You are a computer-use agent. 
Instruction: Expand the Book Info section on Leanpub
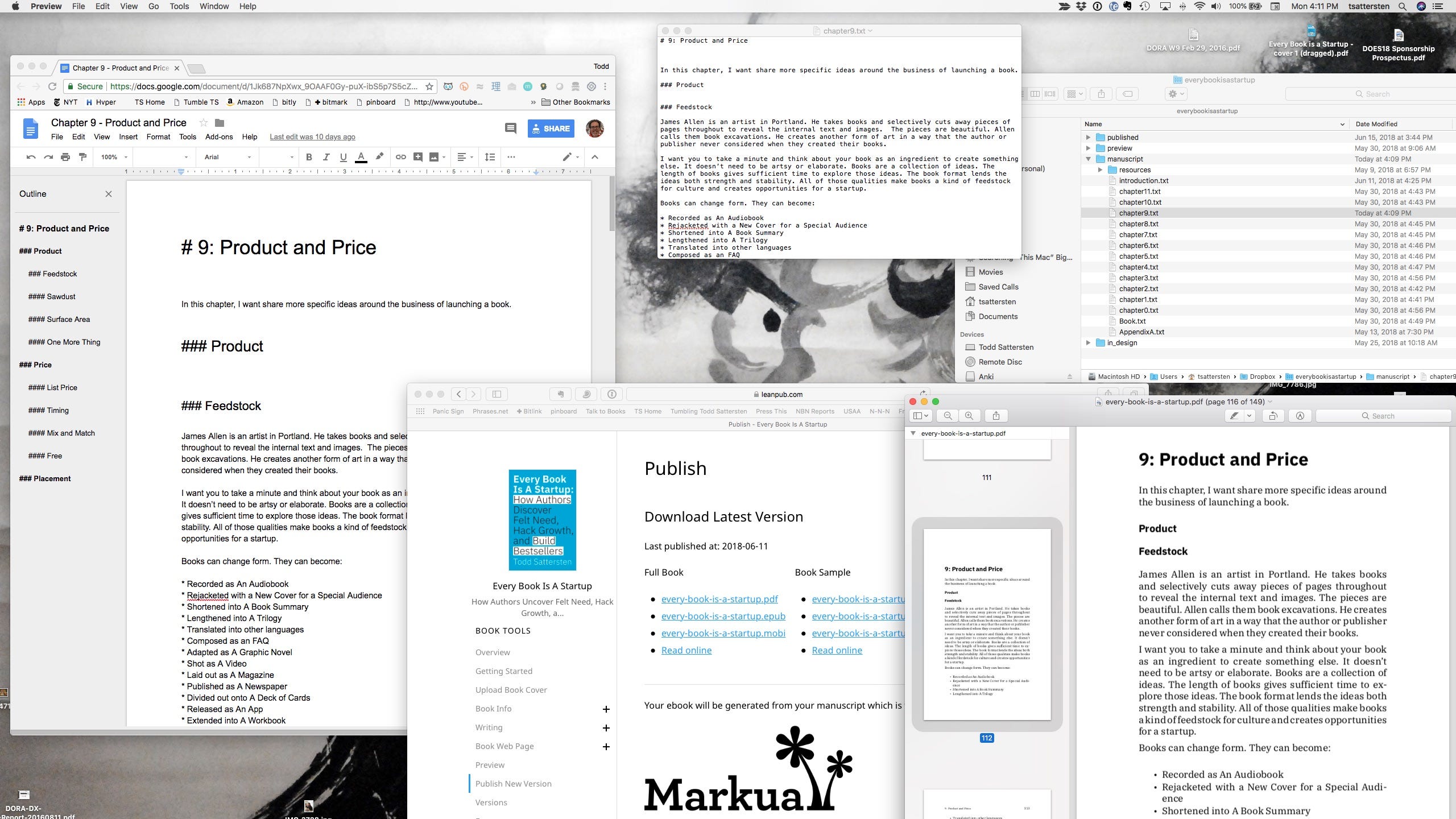click(606, 709)
